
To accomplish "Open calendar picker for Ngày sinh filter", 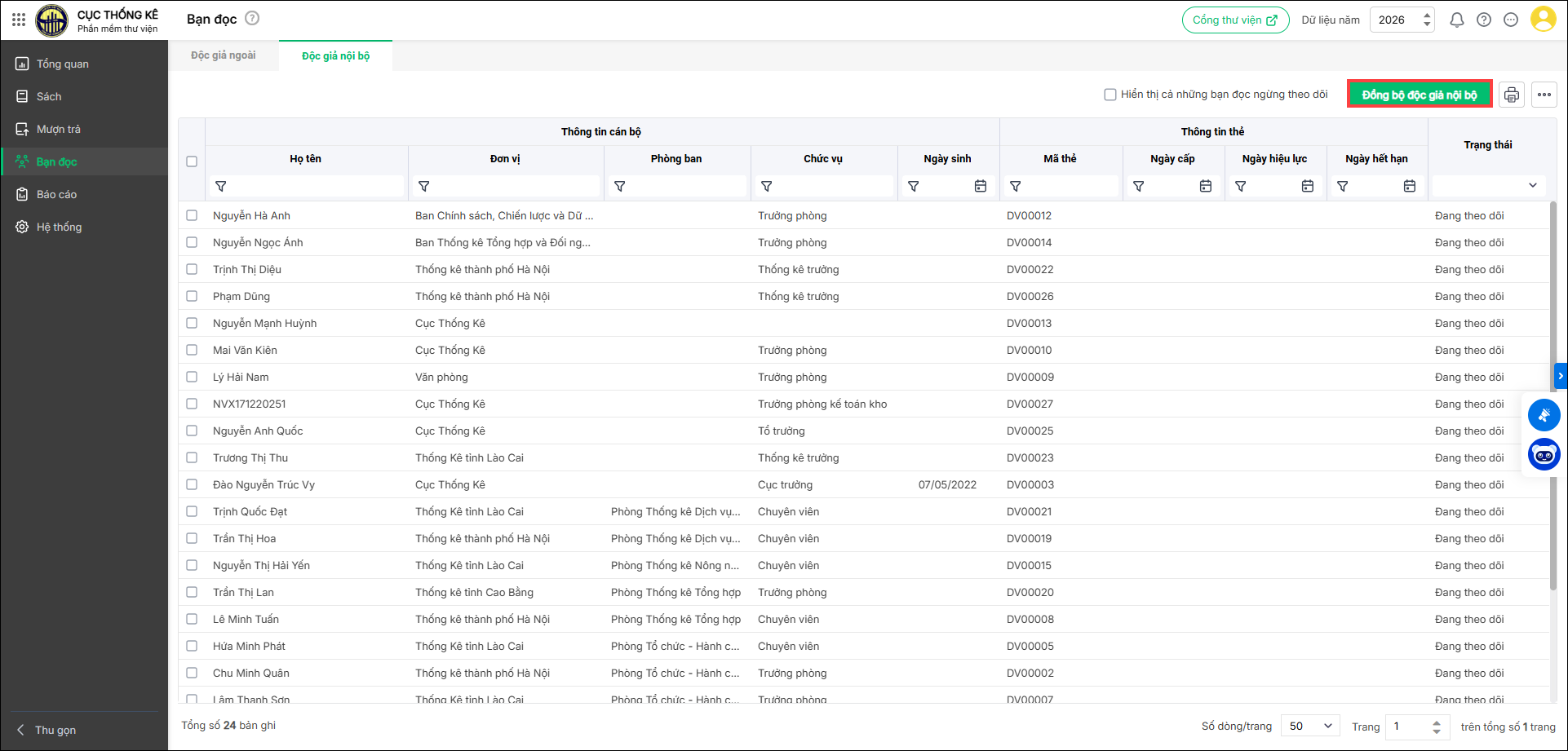I will (980, 187).
